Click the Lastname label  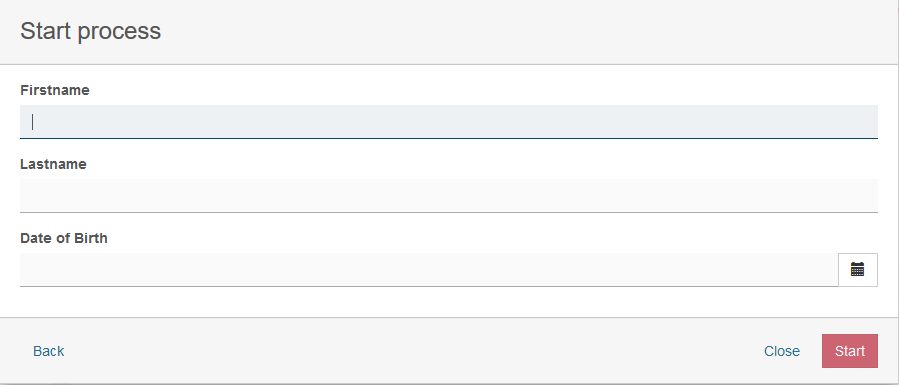(53, 164)
